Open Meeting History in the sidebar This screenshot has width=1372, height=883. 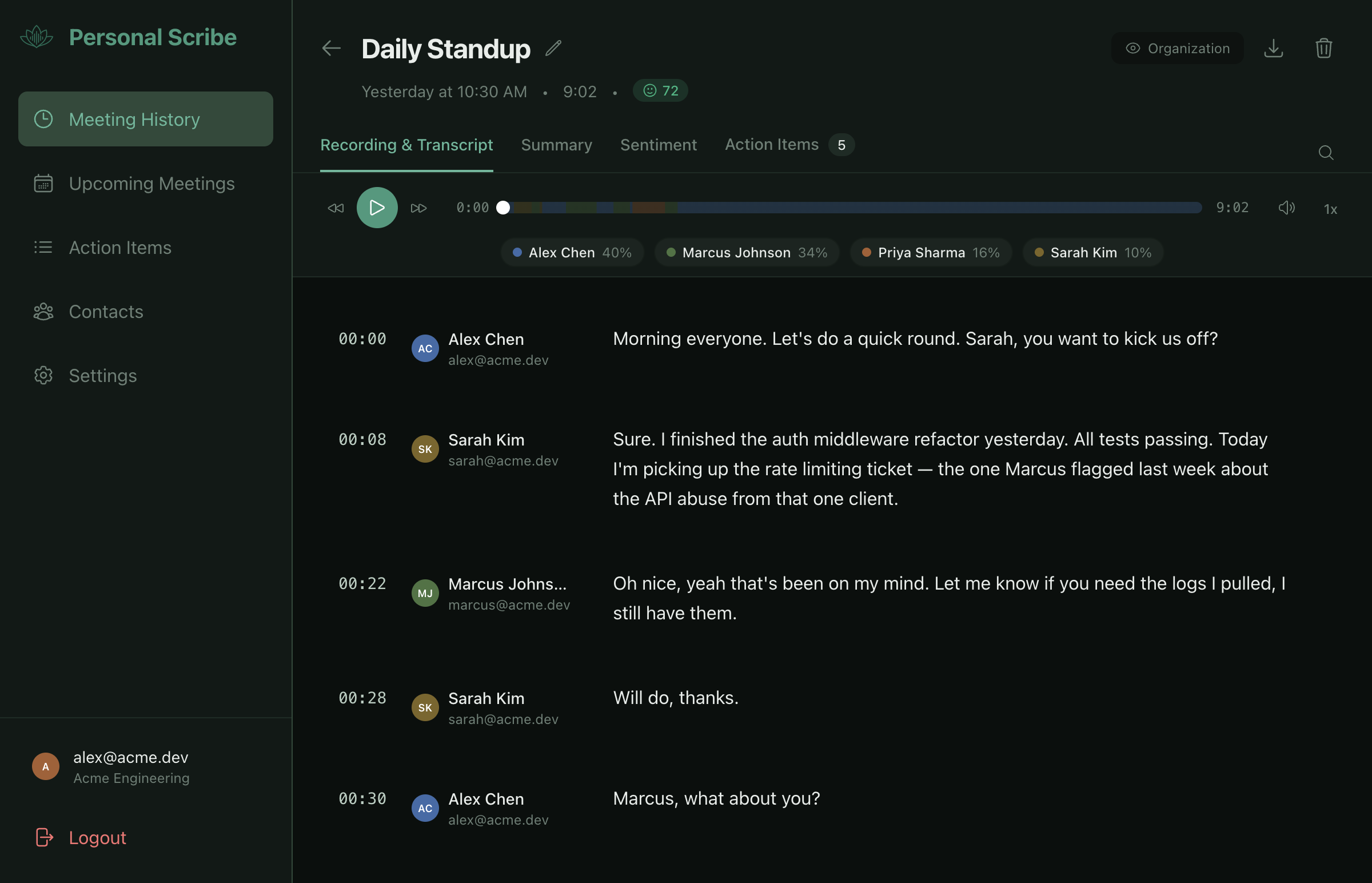[x=146, y=120]
